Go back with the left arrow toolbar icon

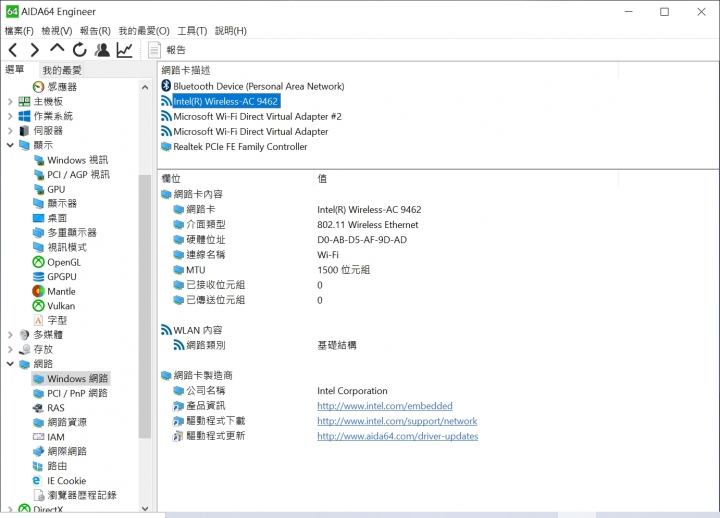(x=13, y=50)
